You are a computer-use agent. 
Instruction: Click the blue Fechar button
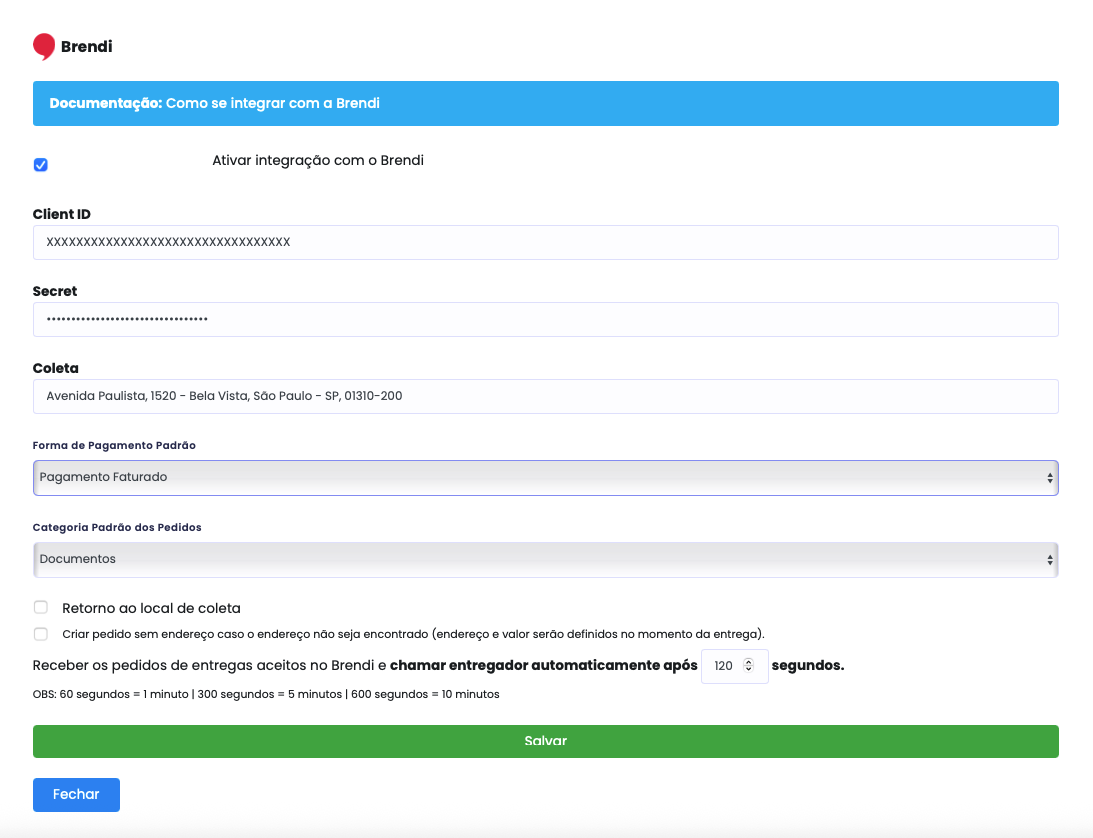[x=76, y=794]
